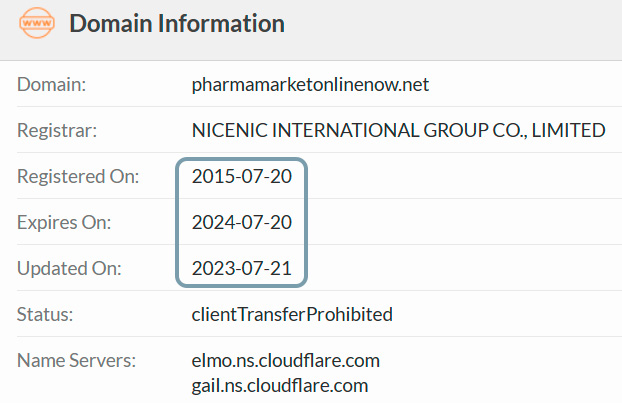Screen dimensions: 622x403
Task: Click the expiry date 2024-07-20
Action: (242, 223)
